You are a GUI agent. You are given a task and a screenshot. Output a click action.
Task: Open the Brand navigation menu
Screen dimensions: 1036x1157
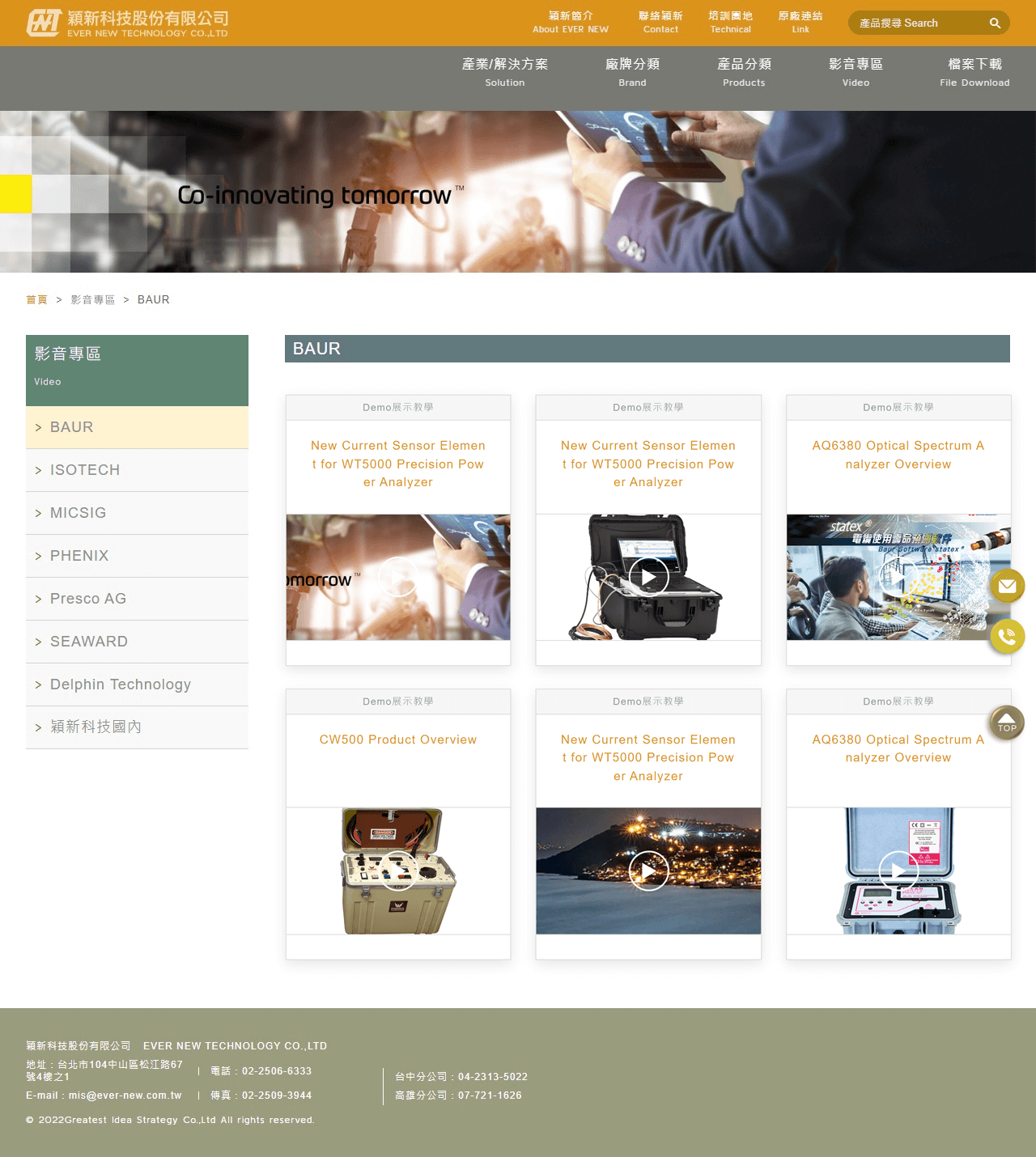point(632,71)
